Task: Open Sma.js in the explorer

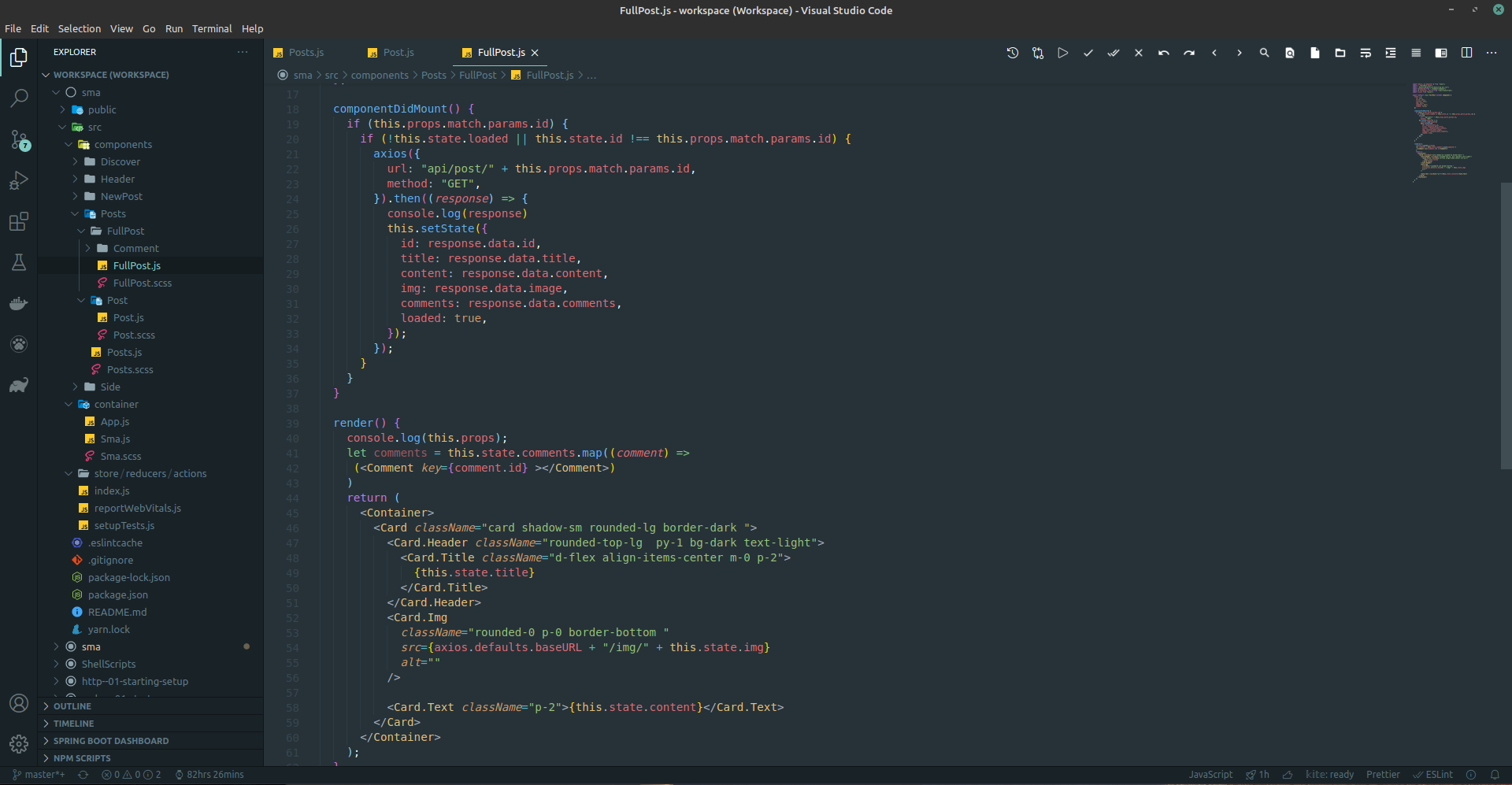Action: [x=115, y=439]
